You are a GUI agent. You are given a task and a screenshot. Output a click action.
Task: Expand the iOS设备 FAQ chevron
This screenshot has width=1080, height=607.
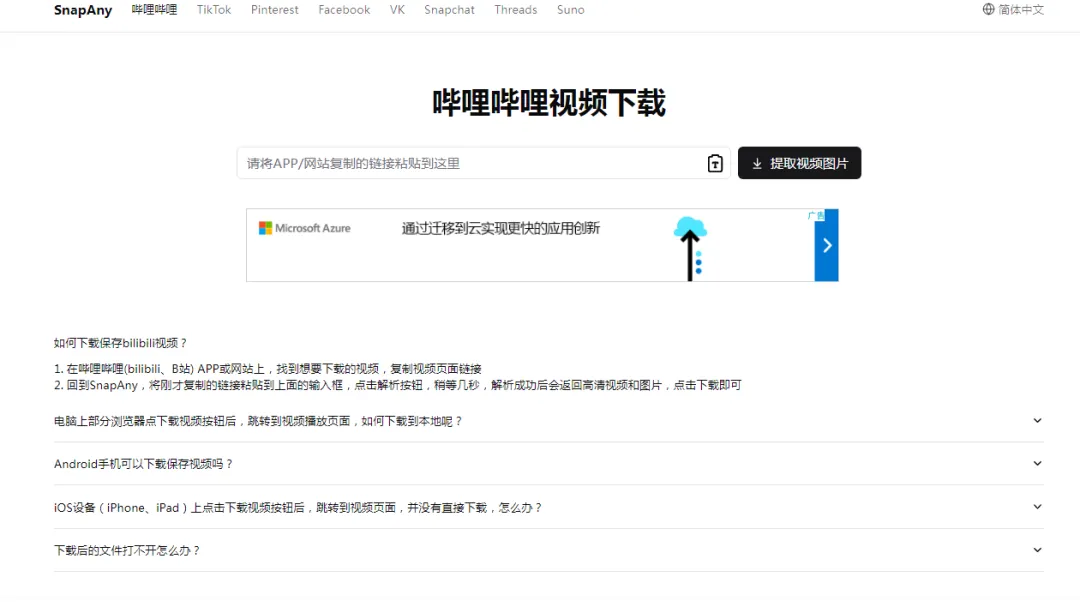(1037, 507)
